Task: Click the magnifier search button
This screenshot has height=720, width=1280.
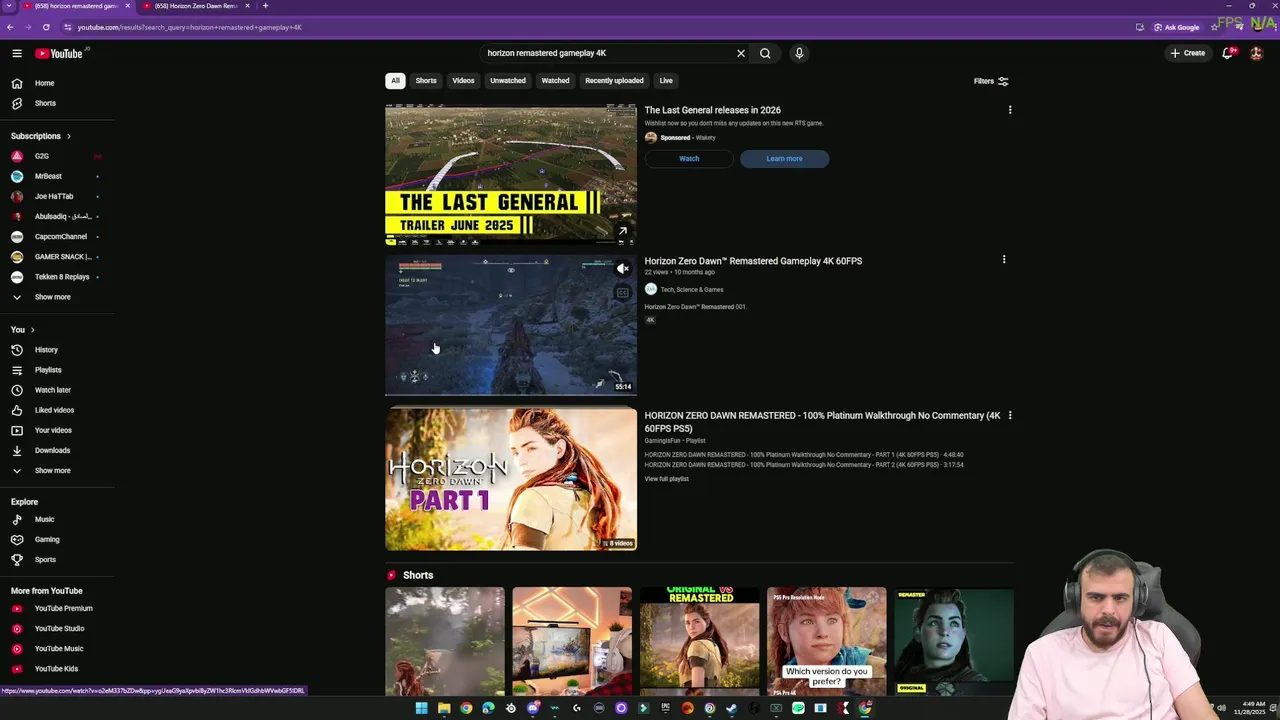Action: [x=765, y=53]
